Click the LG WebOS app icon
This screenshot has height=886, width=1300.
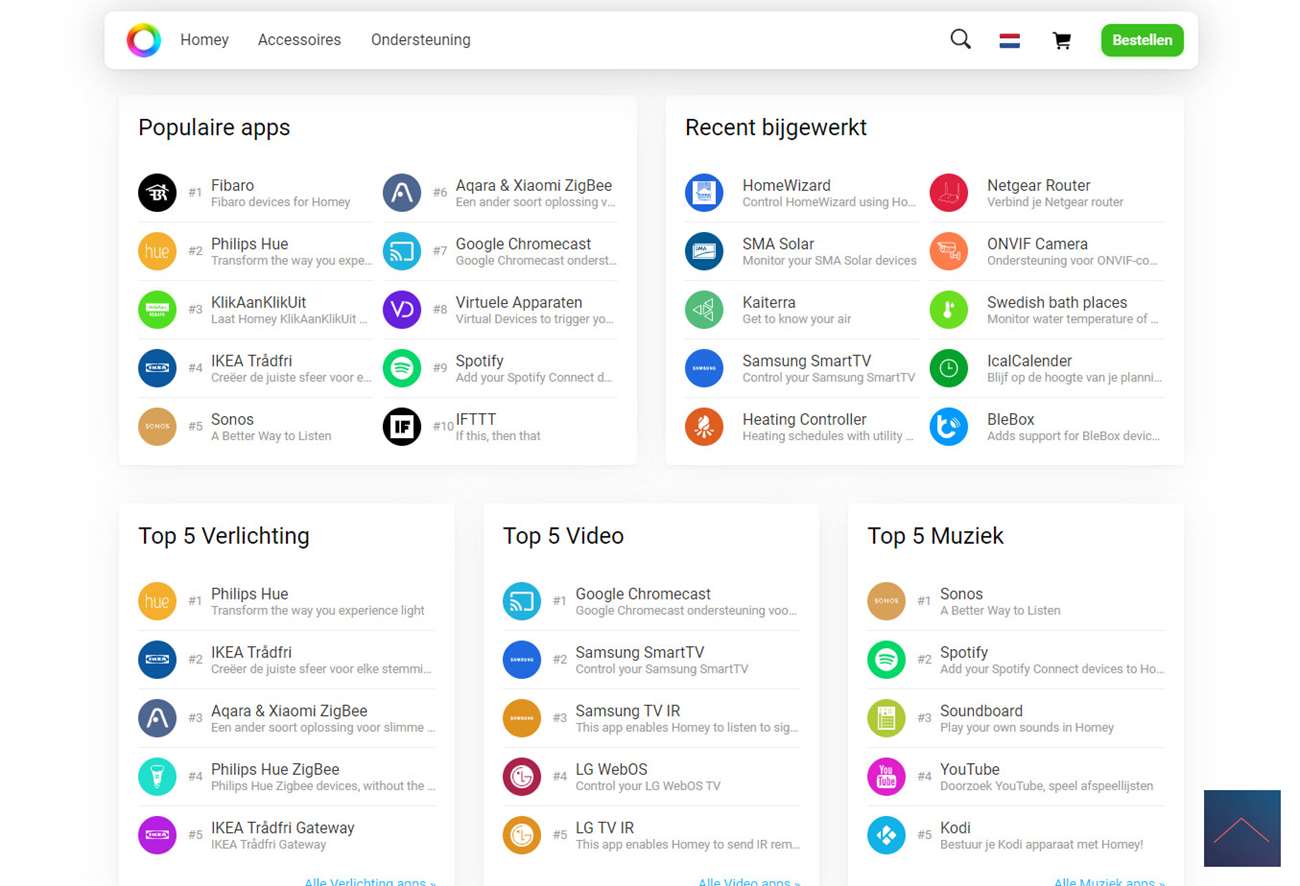522,777
